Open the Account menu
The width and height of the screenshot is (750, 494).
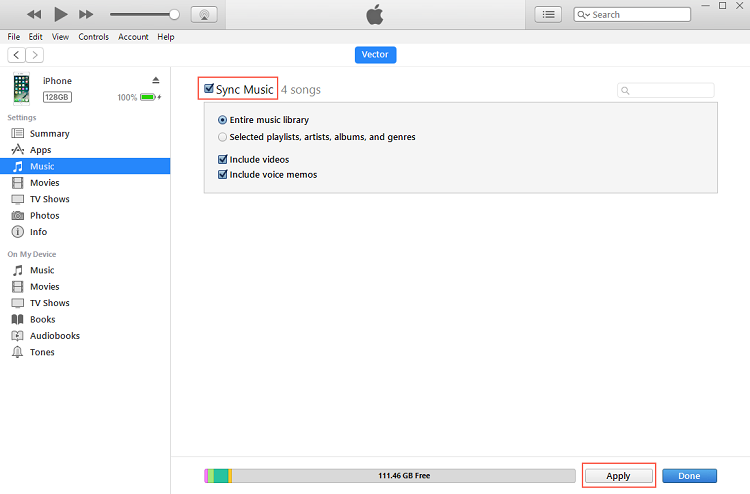coord(133,37)
